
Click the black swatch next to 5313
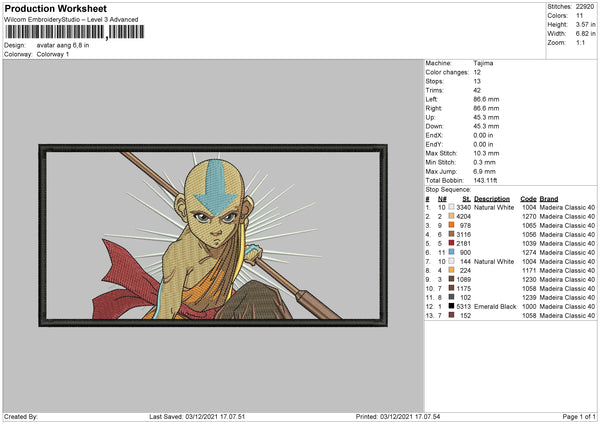click(x=452, y=306)
